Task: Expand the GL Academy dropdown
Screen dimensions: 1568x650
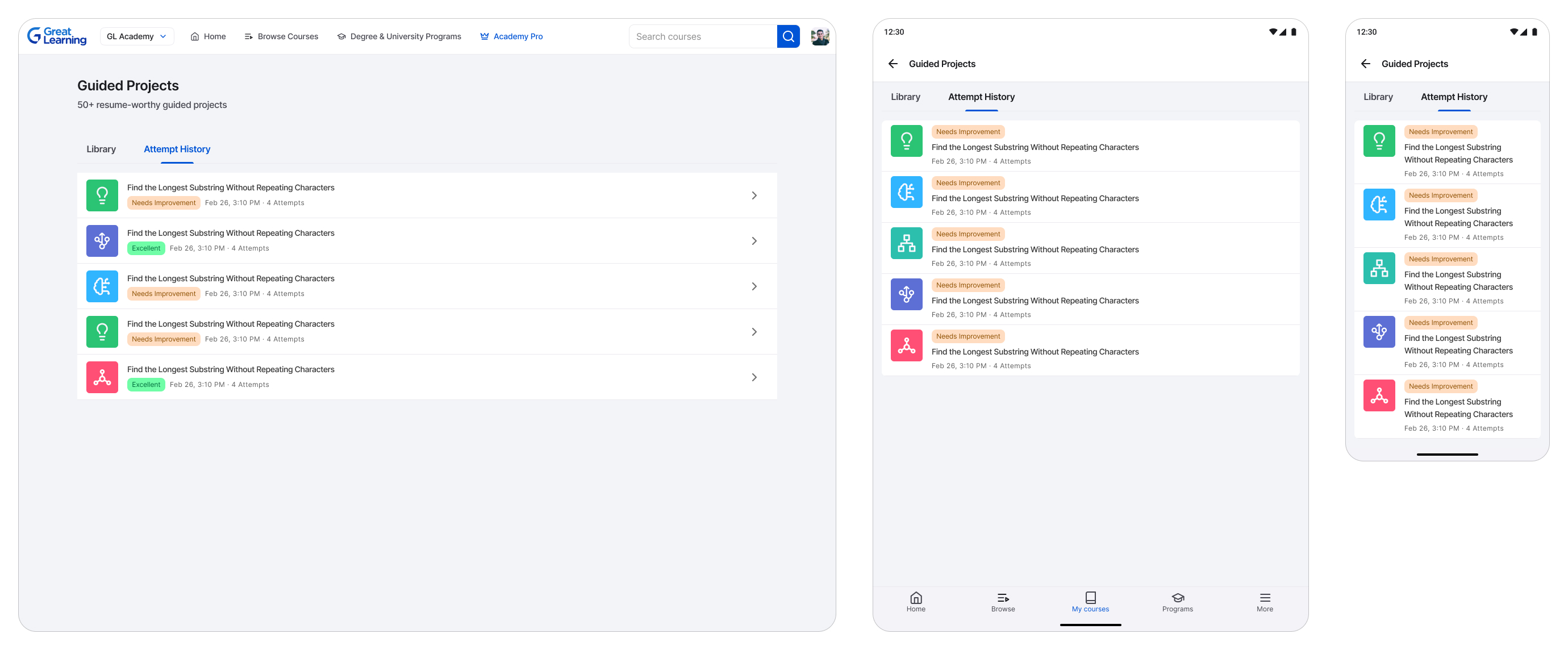Action: tap(136, 36)
